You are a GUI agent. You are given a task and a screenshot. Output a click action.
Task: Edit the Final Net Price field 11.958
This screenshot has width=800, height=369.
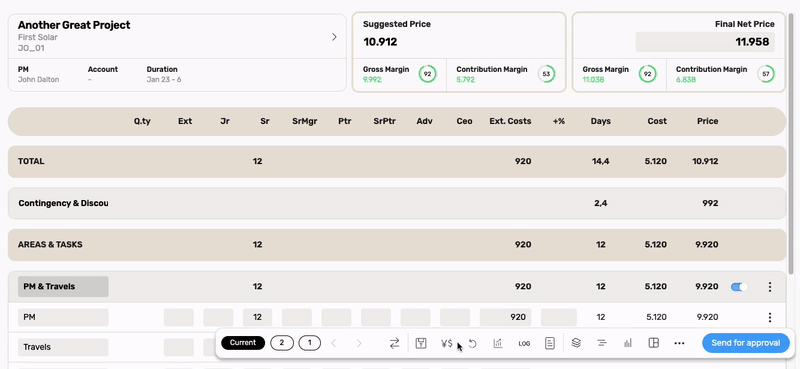[705, 42]
